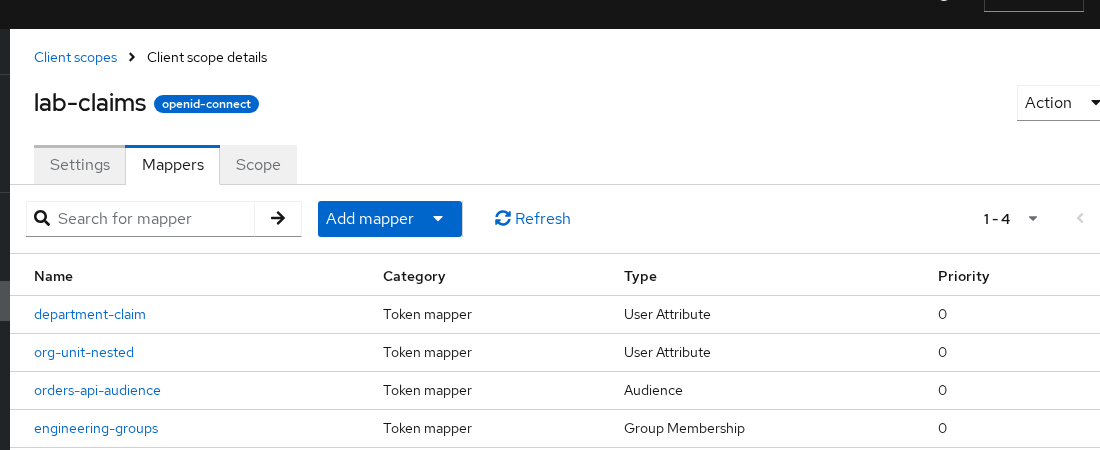1100x450 pixels.
Task: Click the Type column header
Action: pos(640,276)
